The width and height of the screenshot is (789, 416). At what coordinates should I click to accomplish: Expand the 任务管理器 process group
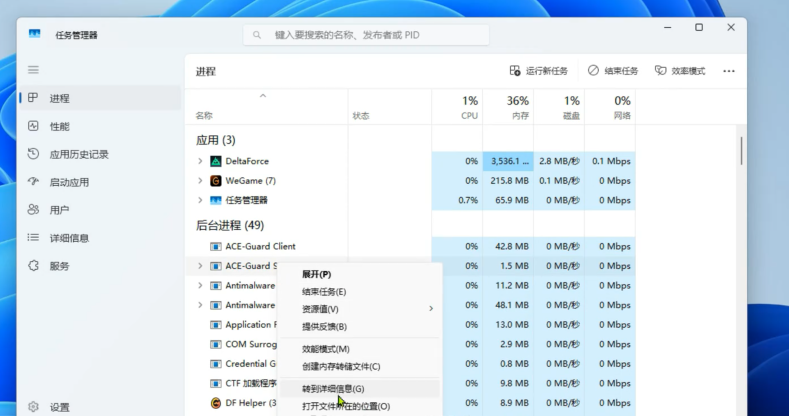tap(200, 200)
